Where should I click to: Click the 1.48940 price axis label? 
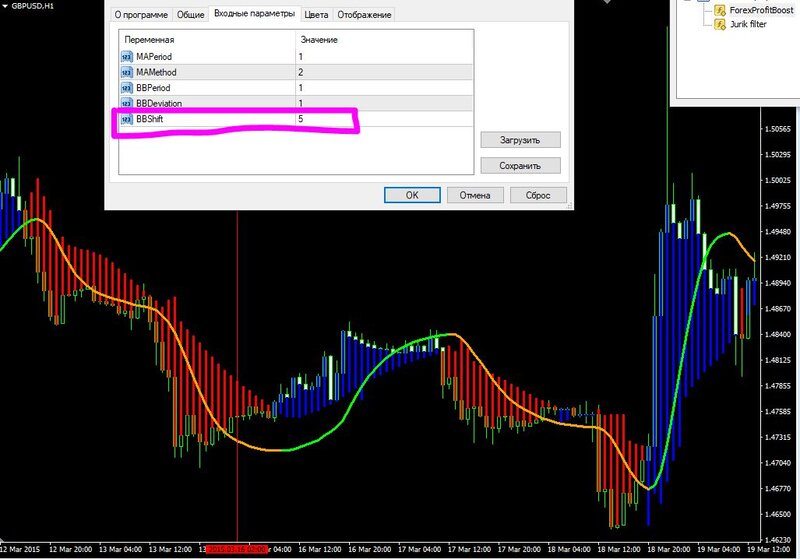coord(779,283)
